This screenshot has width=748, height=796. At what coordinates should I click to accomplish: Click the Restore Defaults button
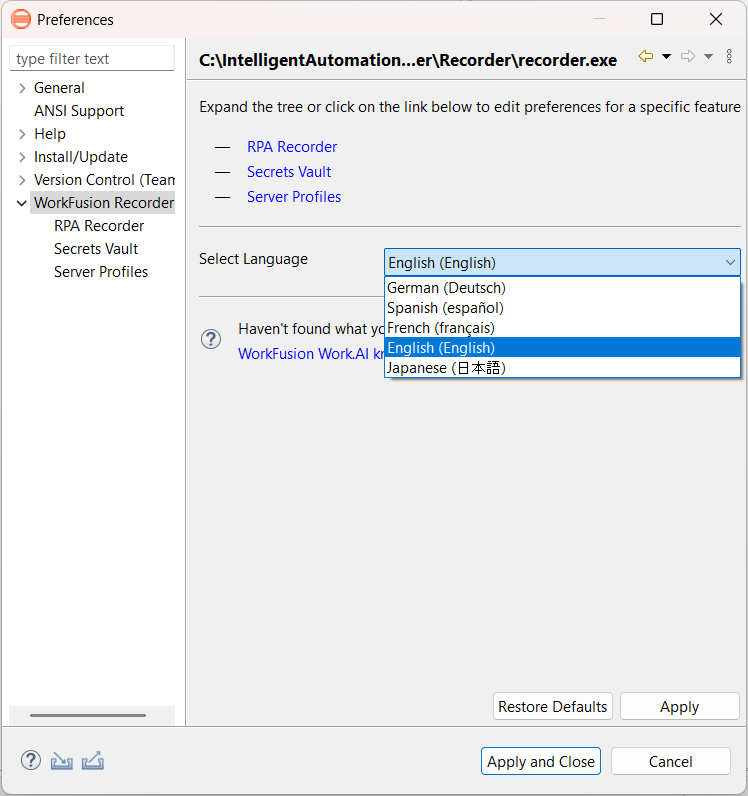(552, 706)
